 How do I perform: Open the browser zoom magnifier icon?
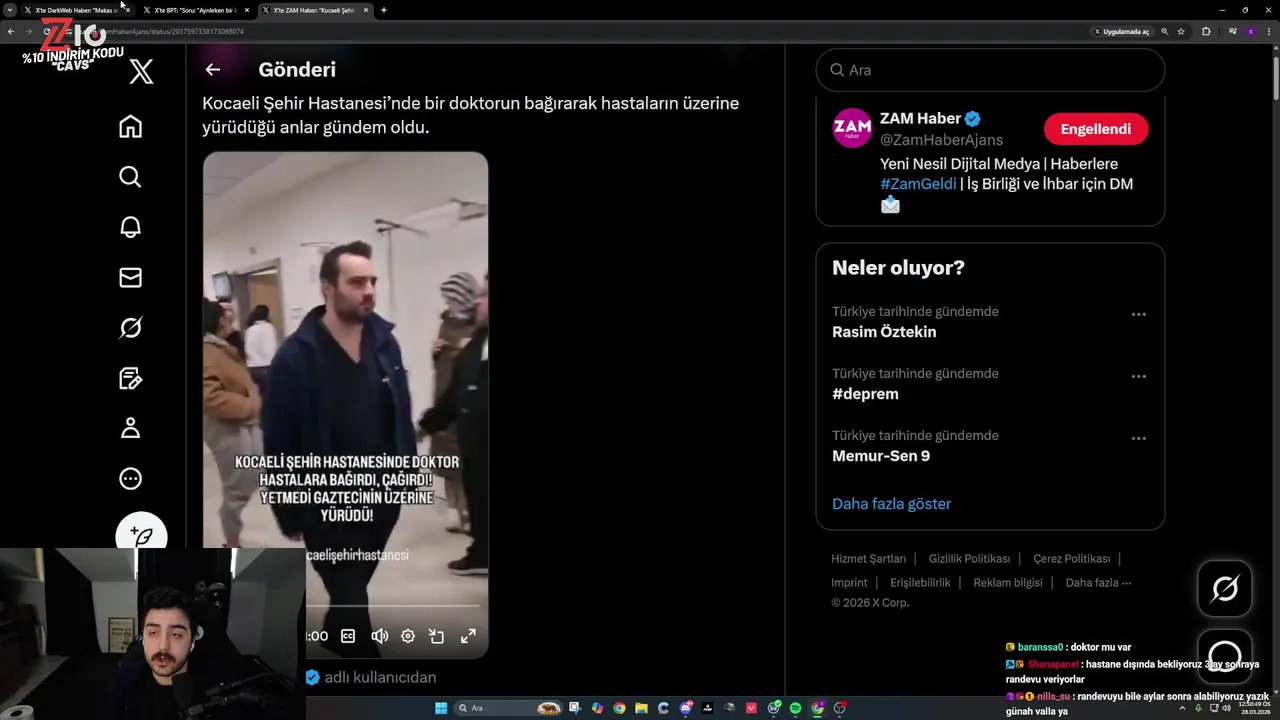[1164, 31]
